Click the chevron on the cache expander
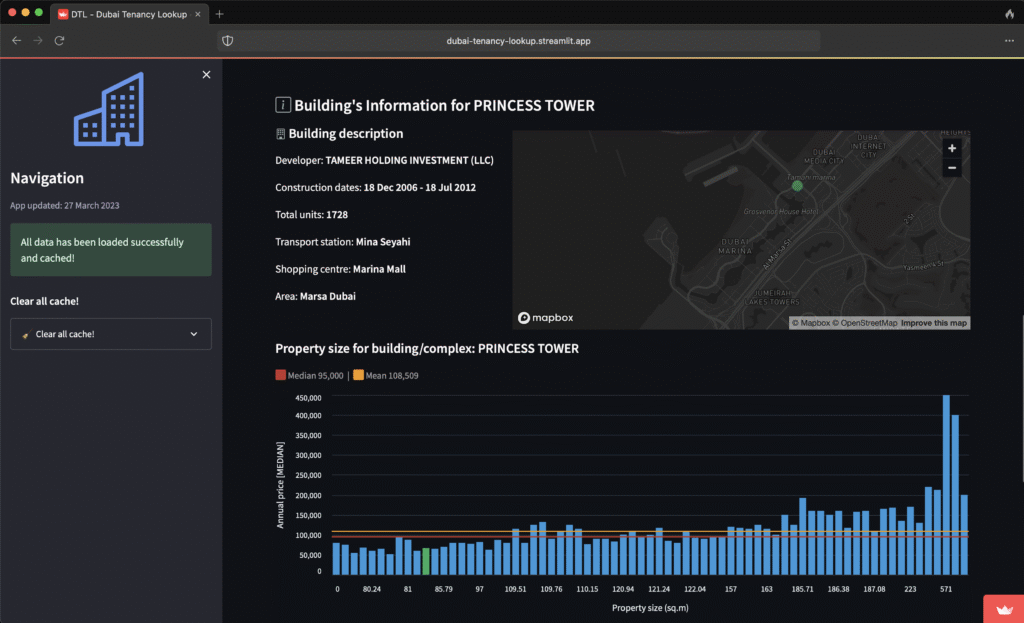 (x=194, y=334)
